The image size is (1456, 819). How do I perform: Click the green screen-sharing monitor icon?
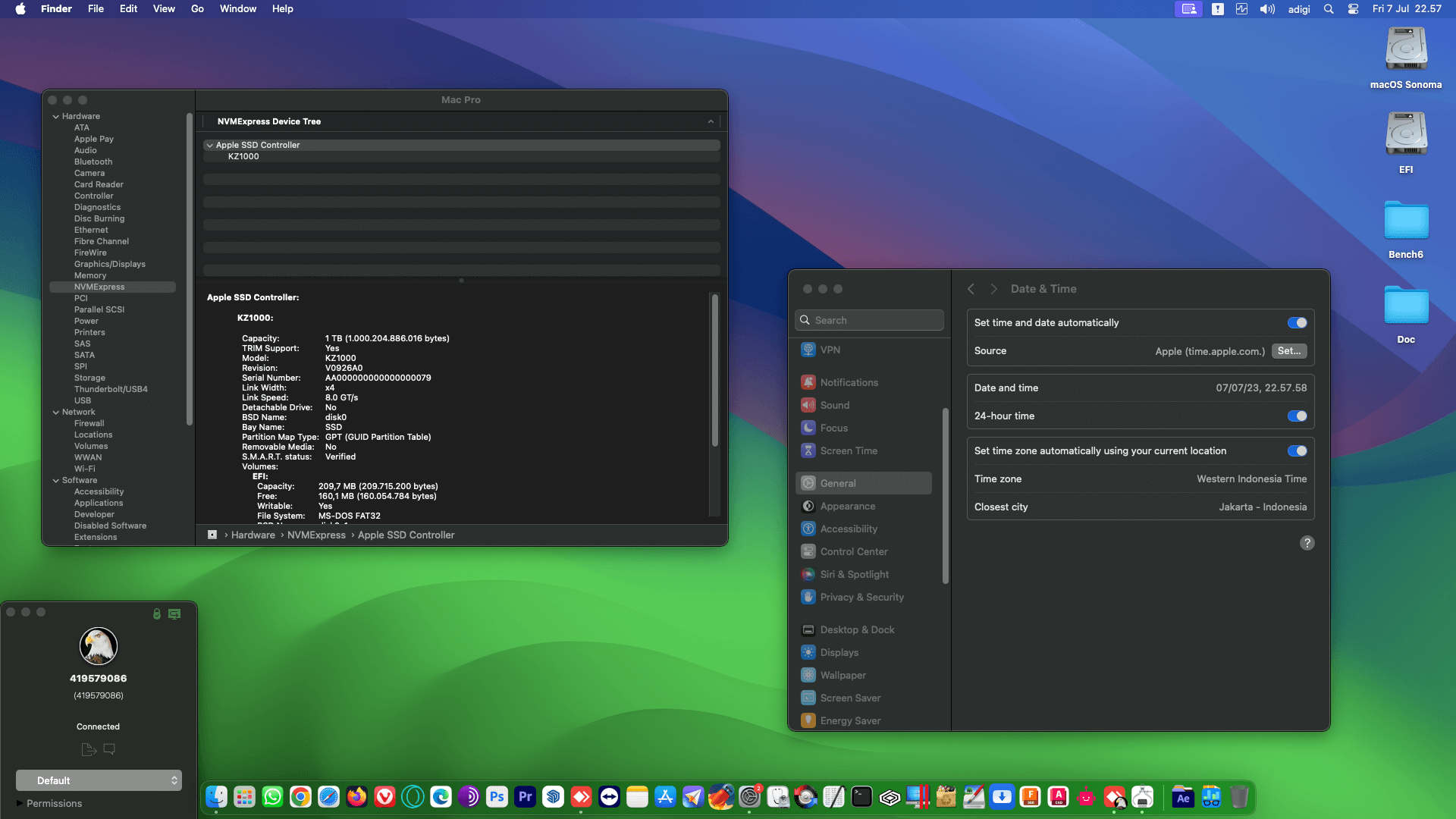[x=174, y=613]
